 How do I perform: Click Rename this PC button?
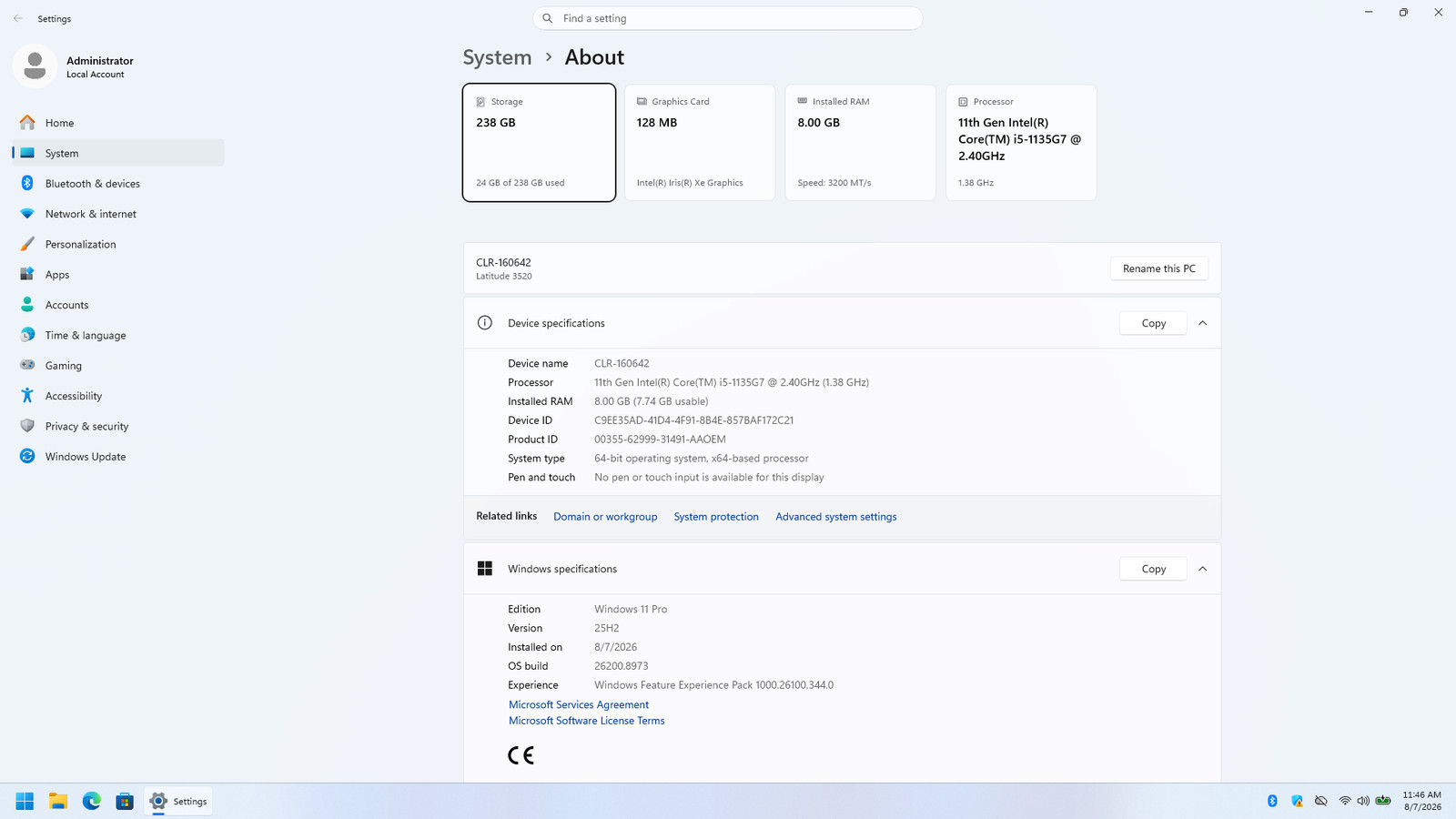click(x=1159, y=268)
